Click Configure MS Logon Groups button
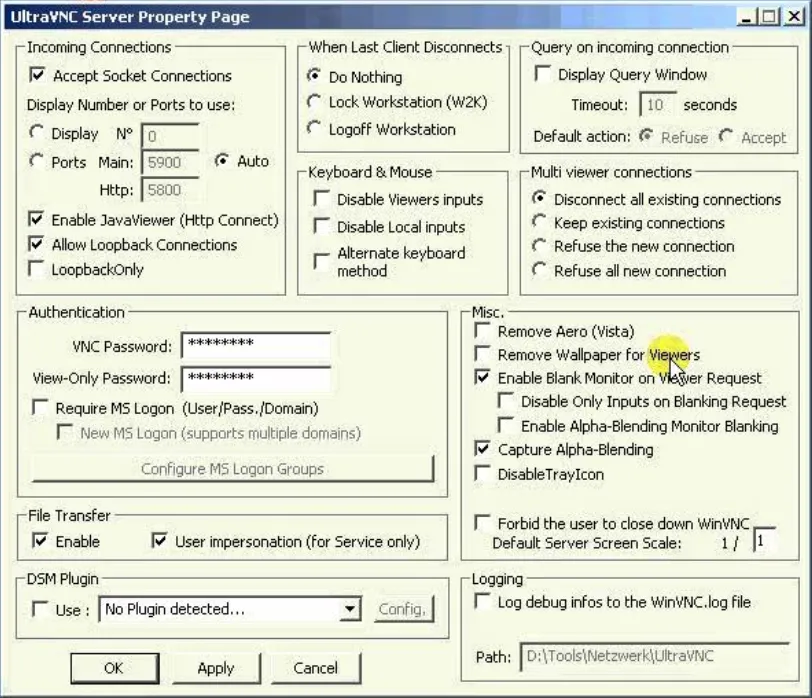The height and width of the screenshot is (698, 812). [233, 469]
